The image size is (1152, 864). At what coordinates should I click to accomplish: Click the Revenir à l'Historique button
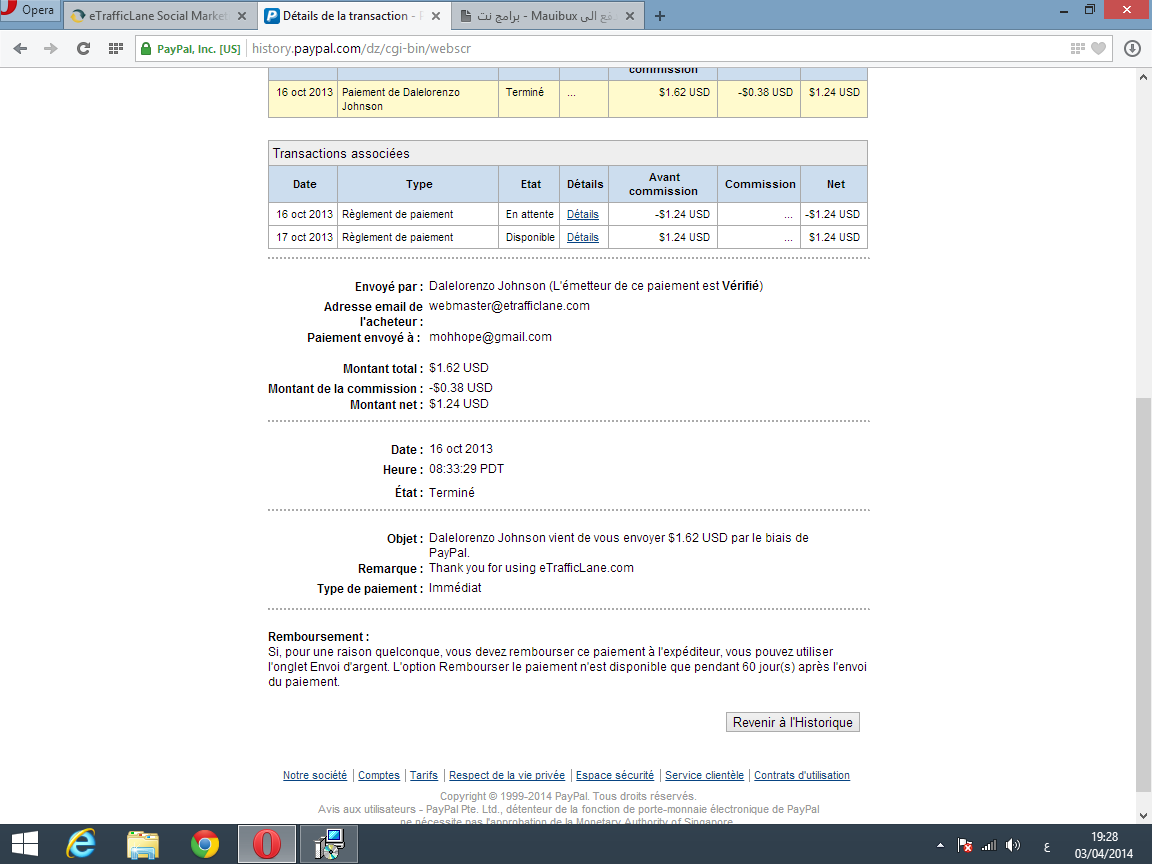click(x=793, y=722)
